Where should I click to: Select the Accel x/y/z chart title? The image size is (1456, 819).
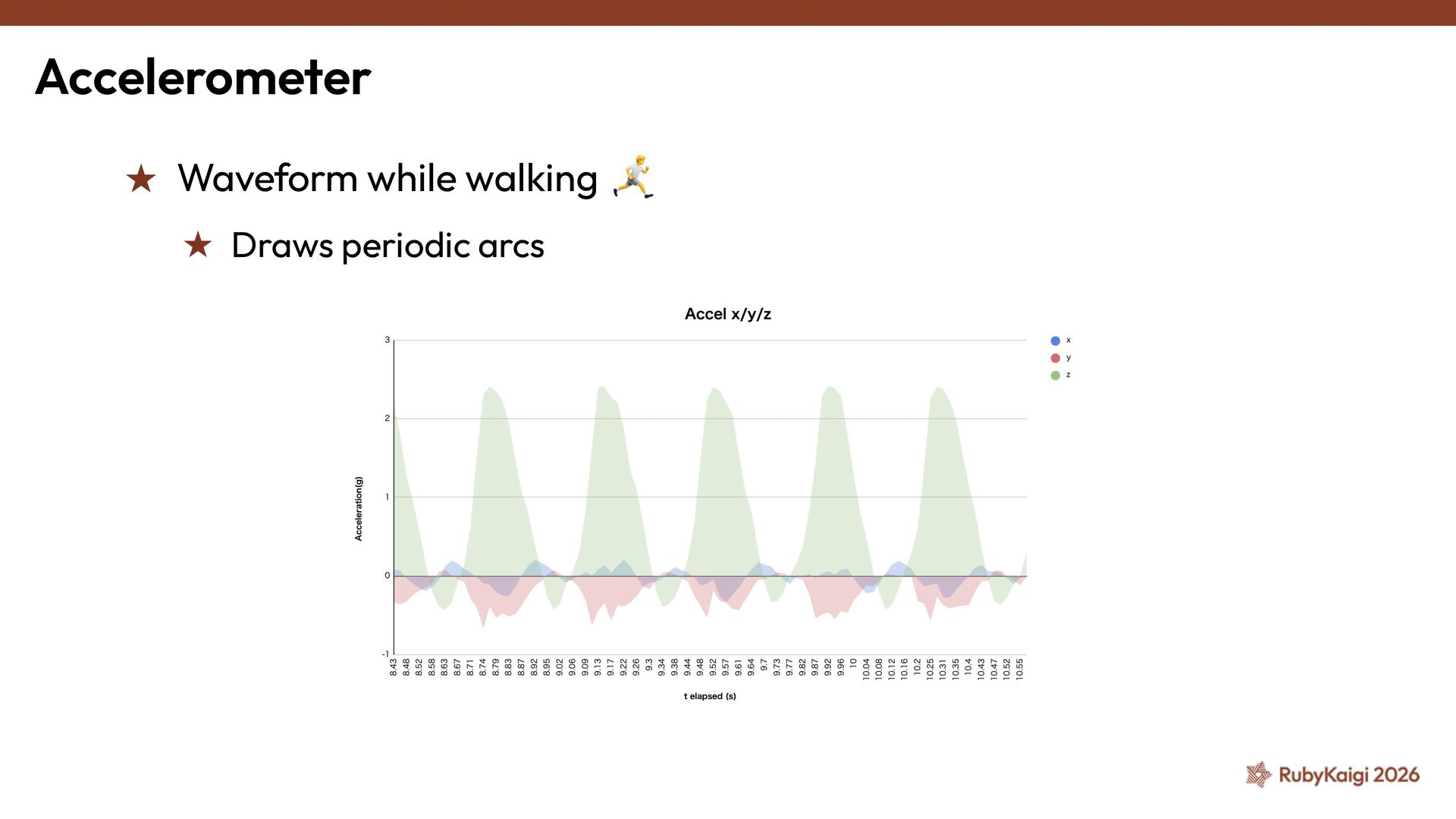pos(727,314)
